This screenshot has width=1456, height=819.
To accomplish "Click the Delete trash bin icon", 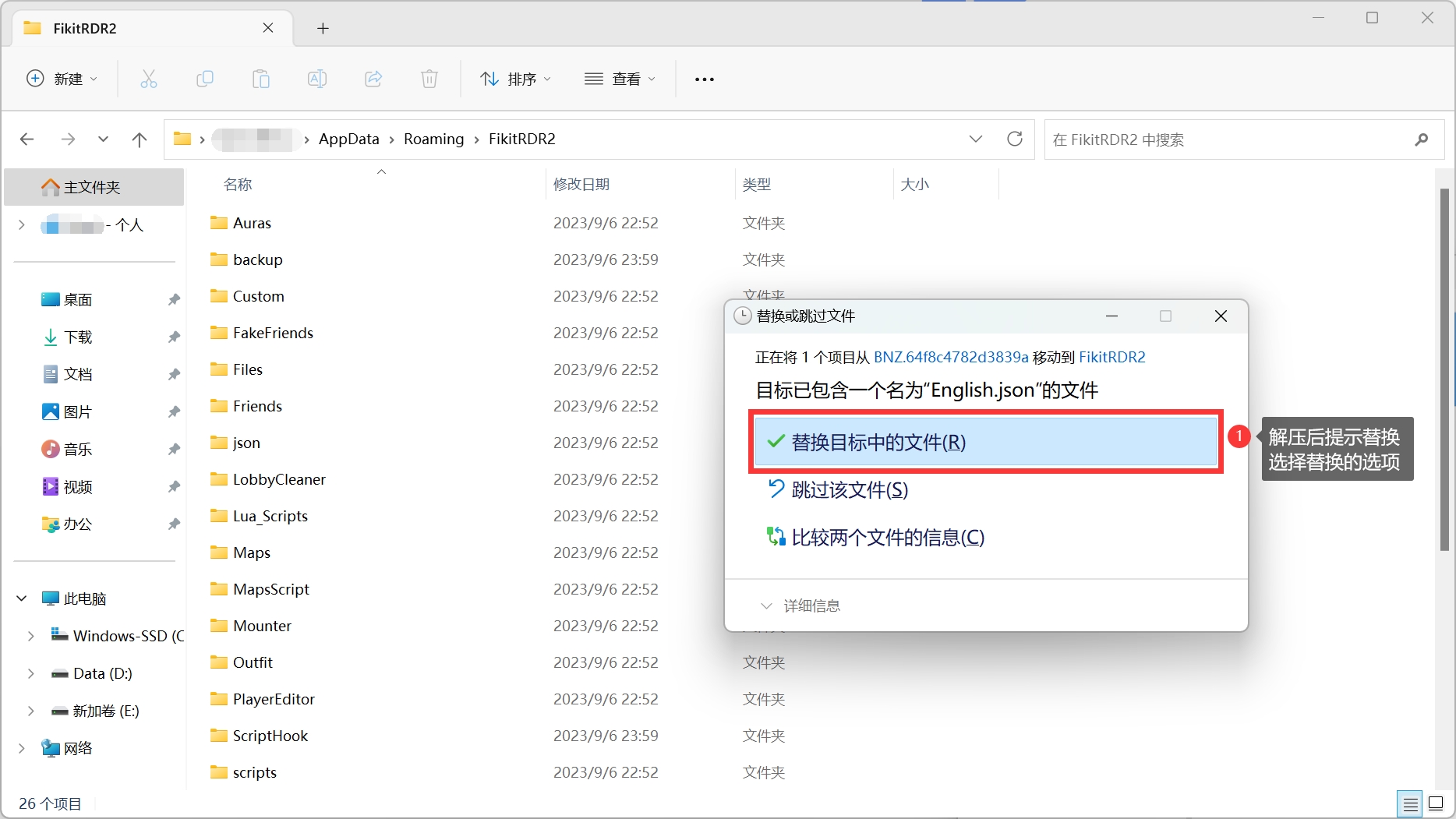I will [x=429, y=79].
